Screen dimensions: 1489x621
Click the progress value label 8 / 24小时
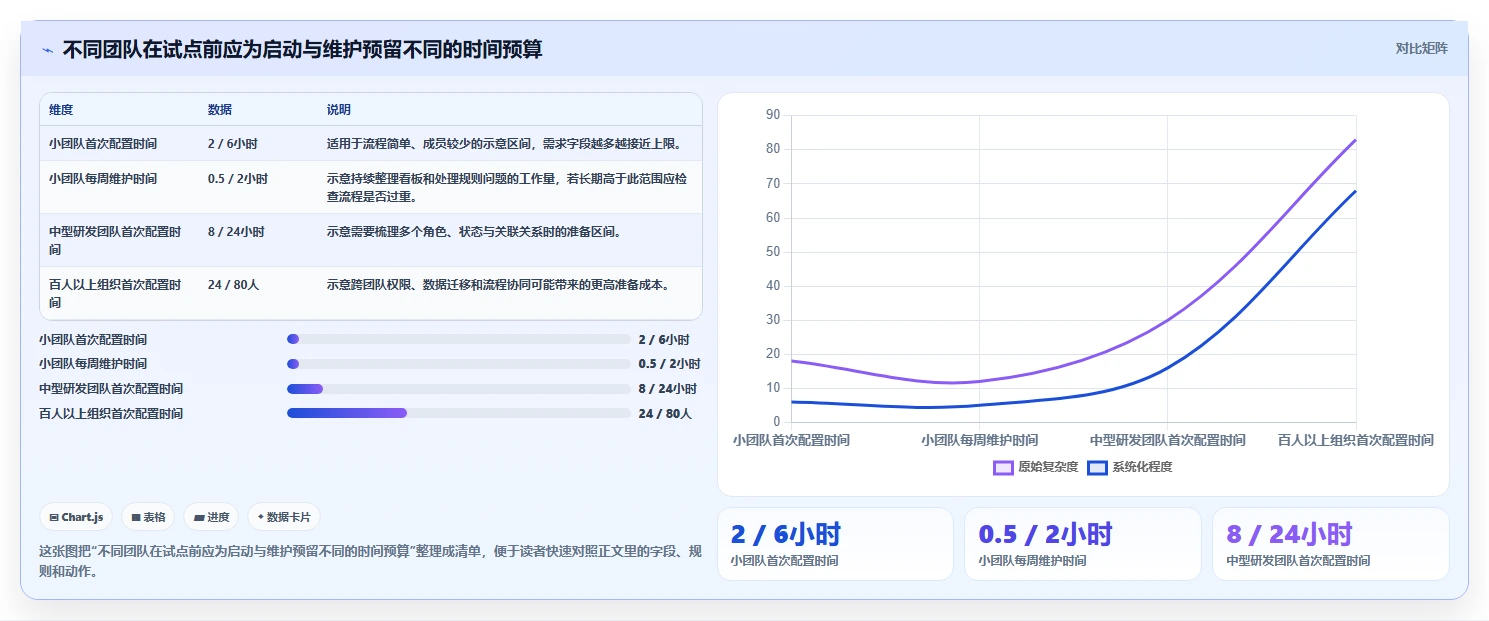(667, 389)
